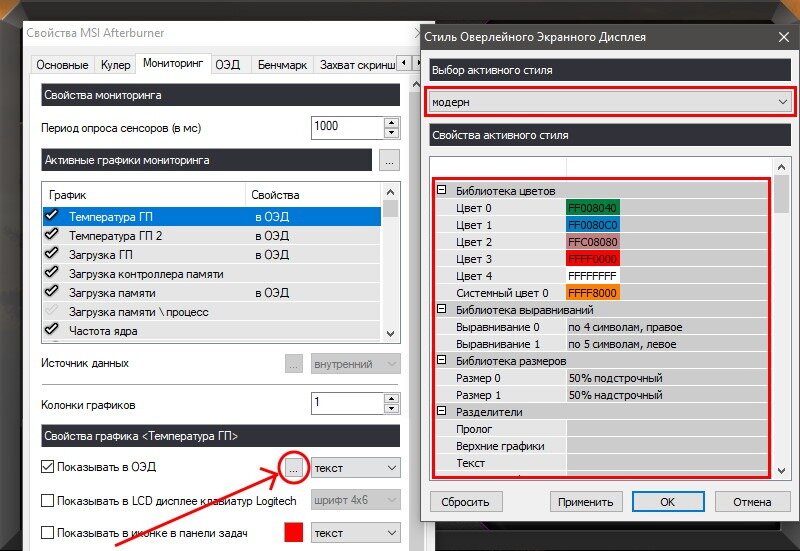Select Размер 1 надстрочный value
Viewport: 800px width, 551px height.
tap(667, 395)
